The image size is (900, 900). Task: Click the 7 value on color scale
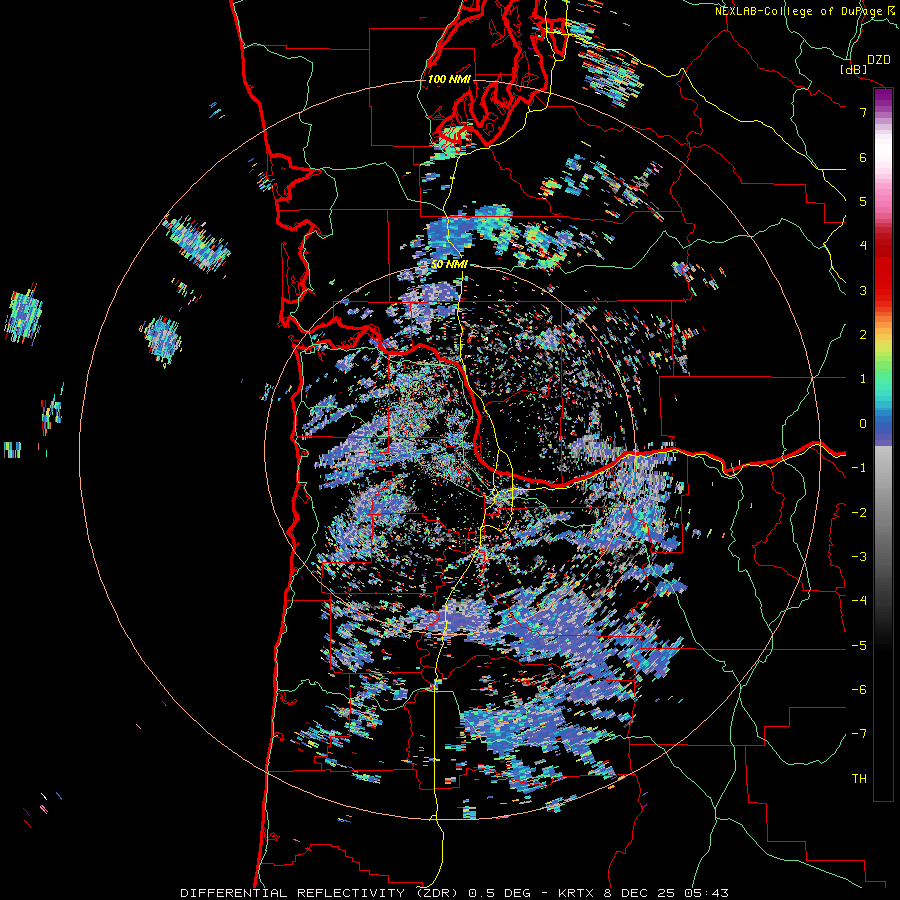(863, 112)
